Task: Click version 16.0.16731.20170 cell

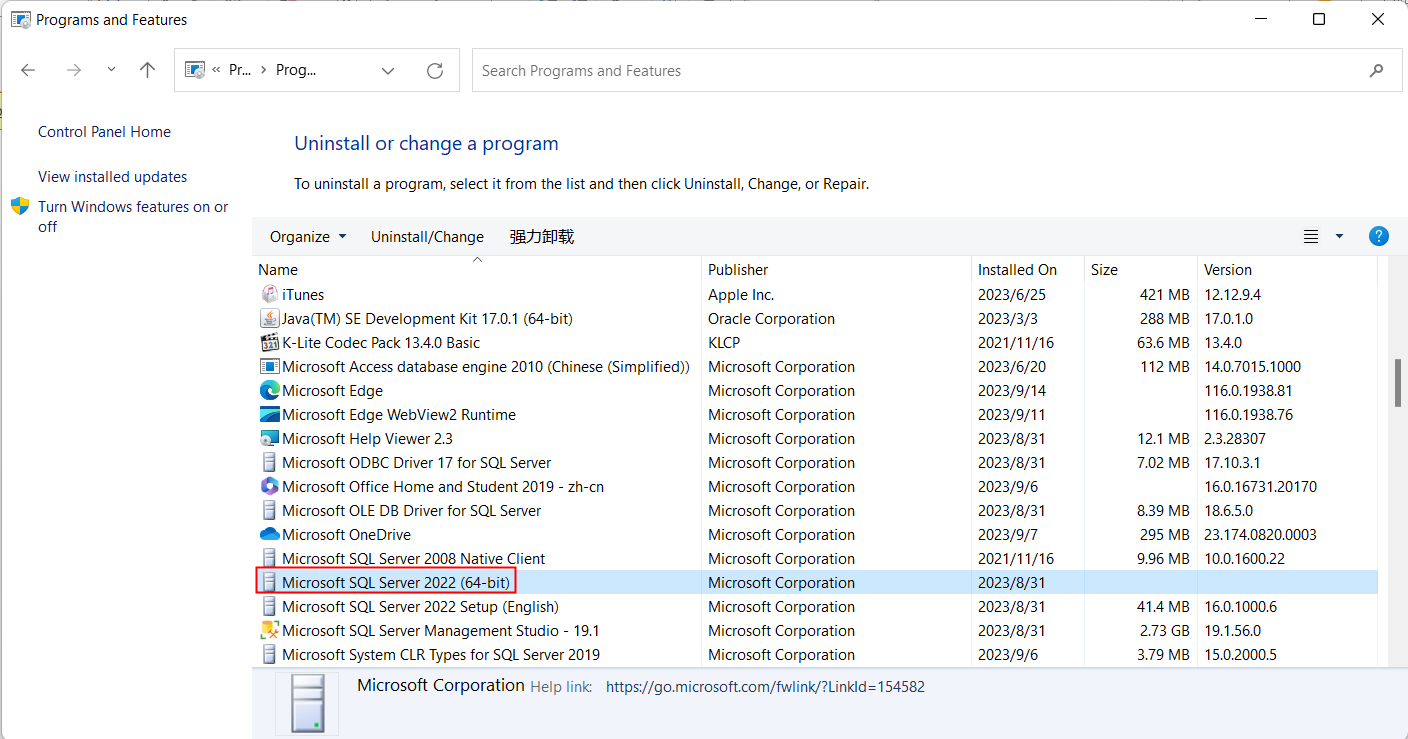Action: point(1260,487)
